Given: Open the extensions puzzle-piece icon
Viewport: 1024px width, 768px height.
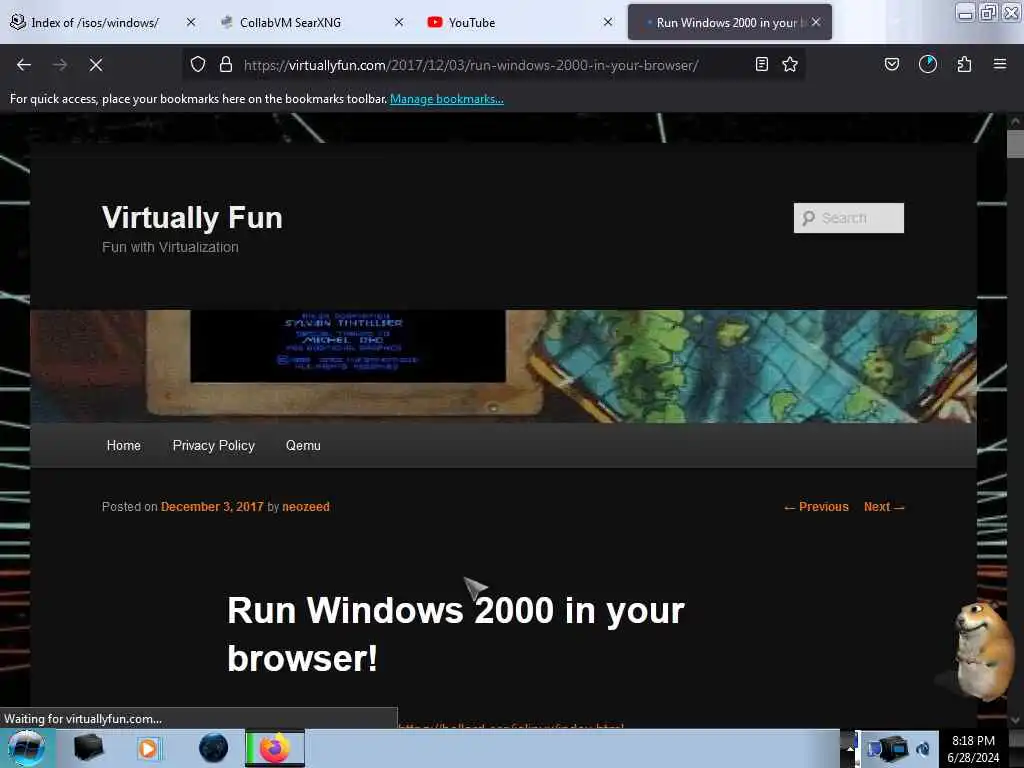Looking at the screenshot, I should (965, 64).
